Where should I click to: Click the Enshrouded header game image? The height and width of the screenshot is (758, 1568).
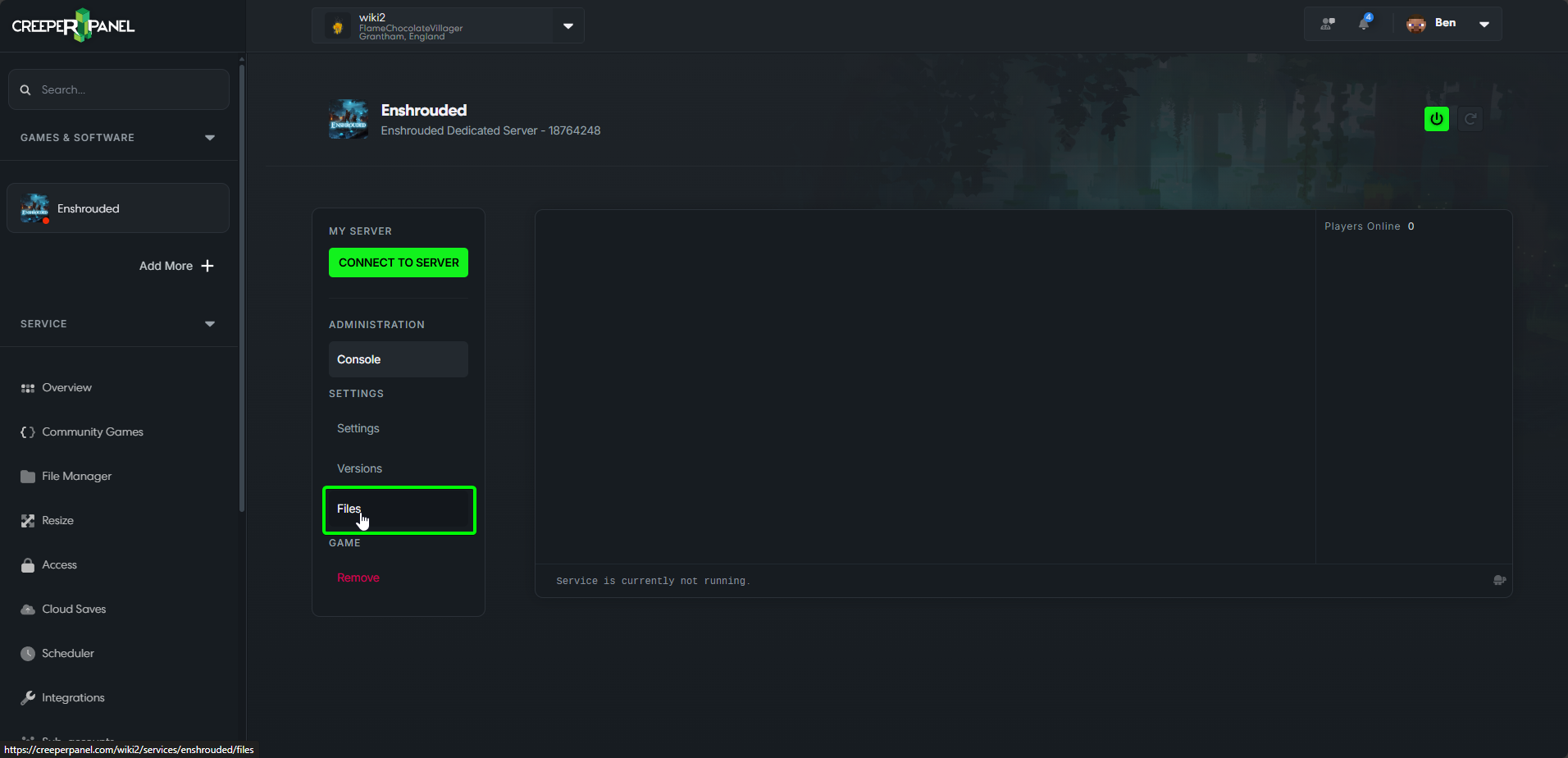[349, 119]
